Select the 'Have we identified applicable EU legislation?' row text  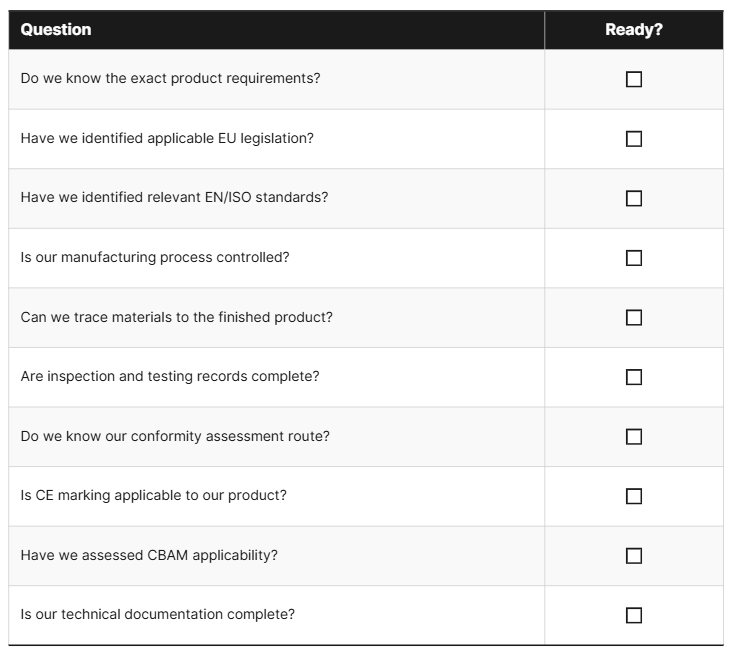pos(167,138)
